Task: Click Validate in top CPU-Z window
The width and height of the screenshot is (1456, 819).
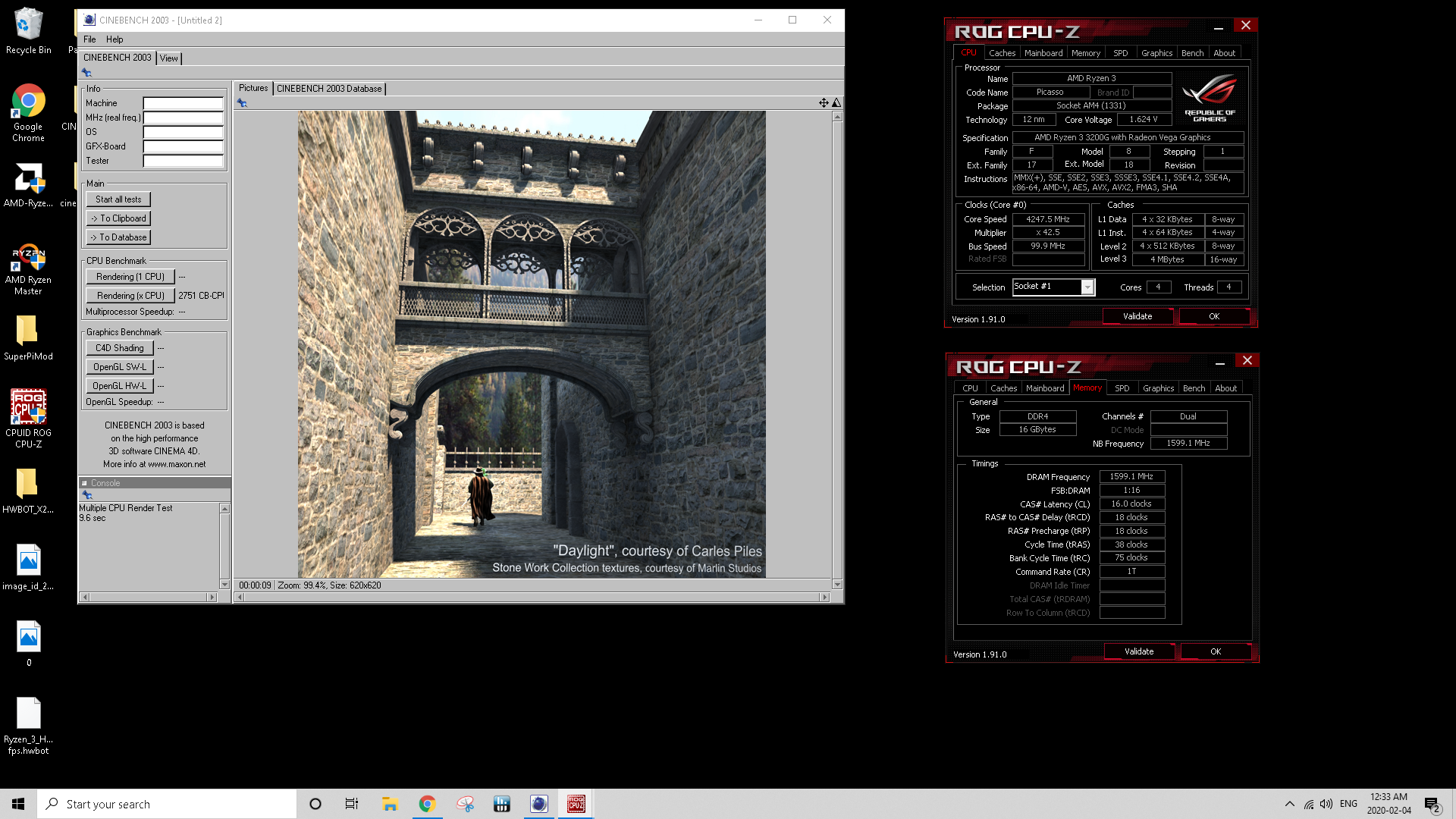Action: pyautogui.click(x=1137, y=316)
